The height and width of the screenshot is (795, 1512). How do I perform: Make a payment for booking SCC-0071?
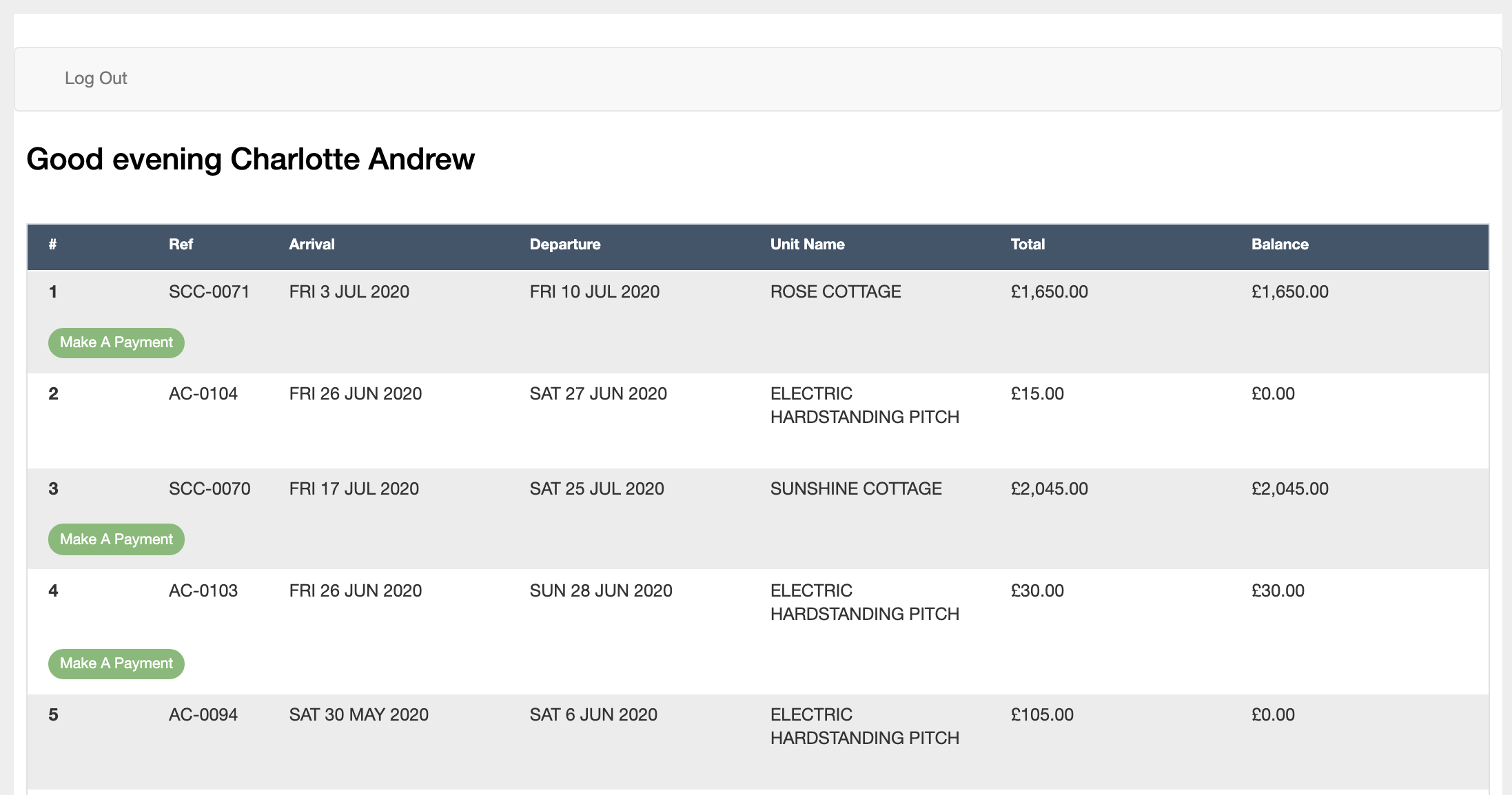116,342
